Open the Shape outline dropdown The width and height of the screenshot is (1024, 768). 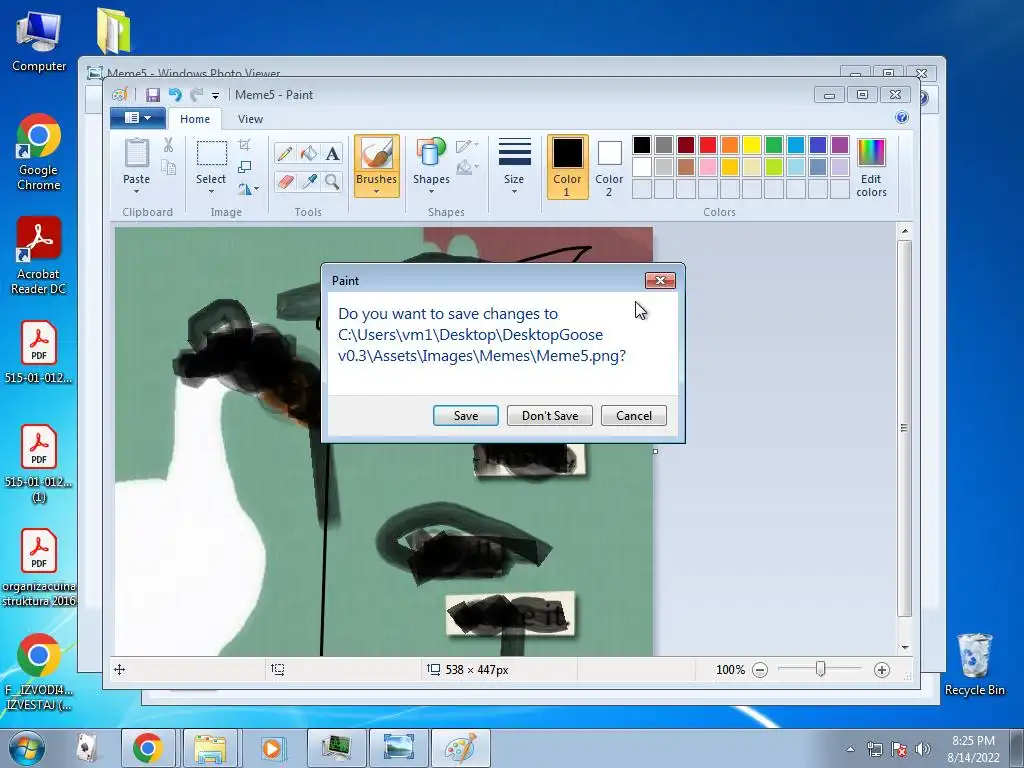point(468,146)
